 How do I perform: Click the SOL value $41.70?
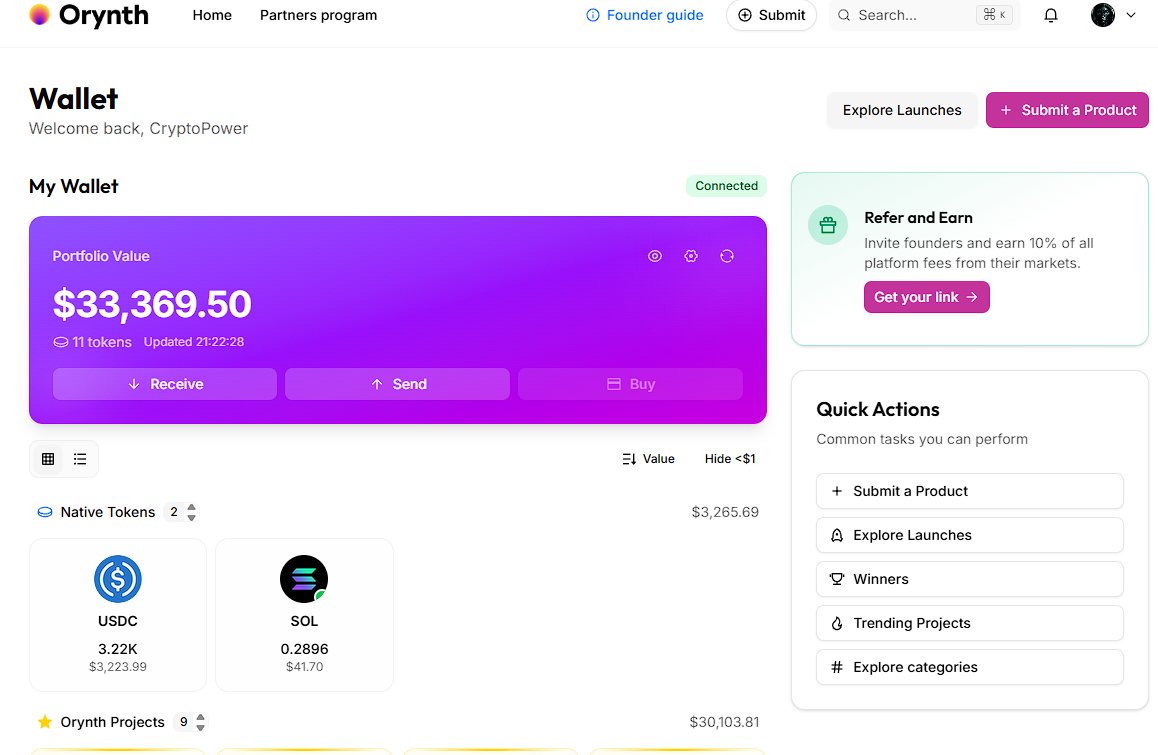[x=304, y=667]
